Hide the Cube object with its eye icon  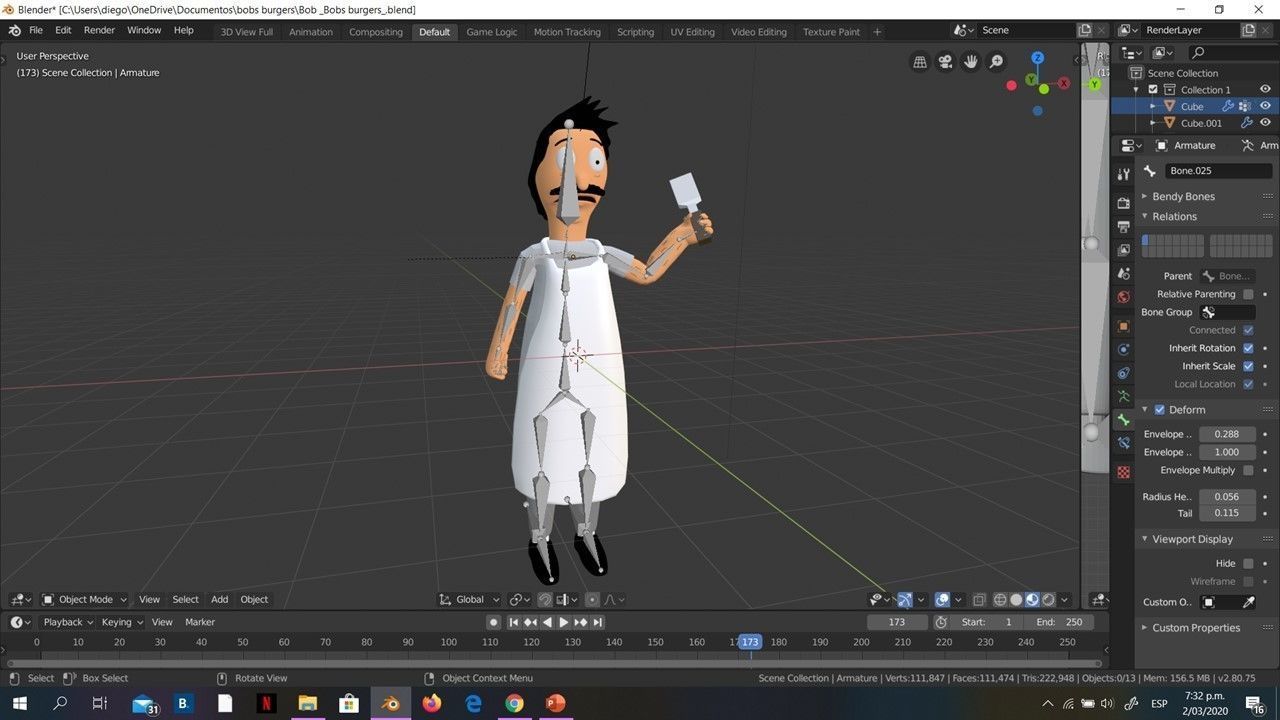[x=1265, y=106]
